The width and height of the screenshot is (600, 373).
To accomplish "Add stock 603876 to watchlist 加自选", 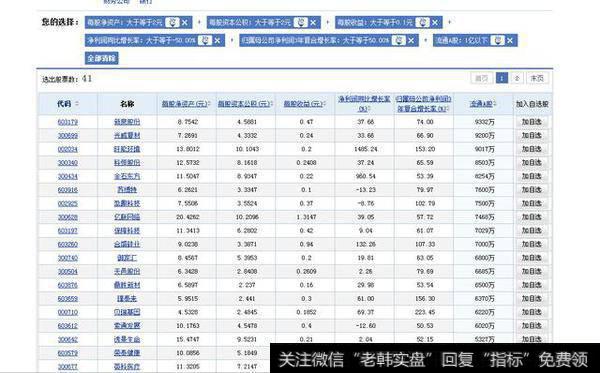I will click(532, 285).
